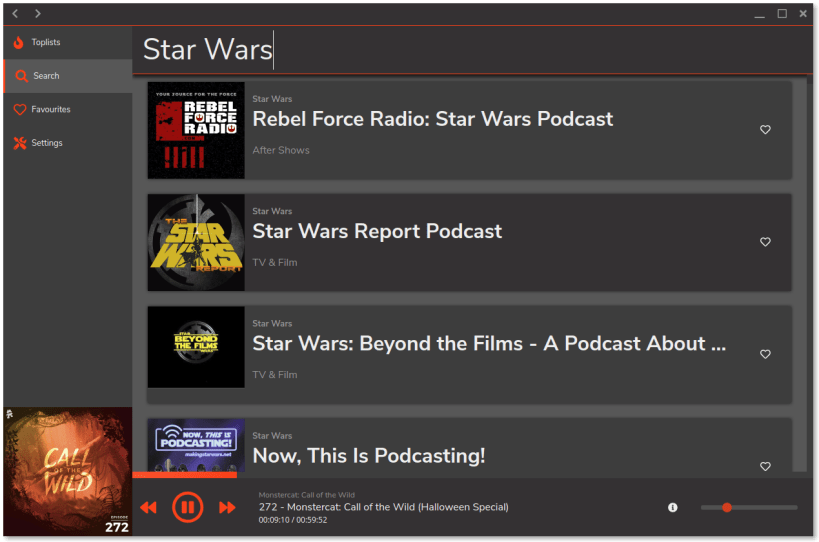Favourite Star Wars Report Podcast
Image resolution: width=819 pixels, height=542 pixels.
(765, 242)
